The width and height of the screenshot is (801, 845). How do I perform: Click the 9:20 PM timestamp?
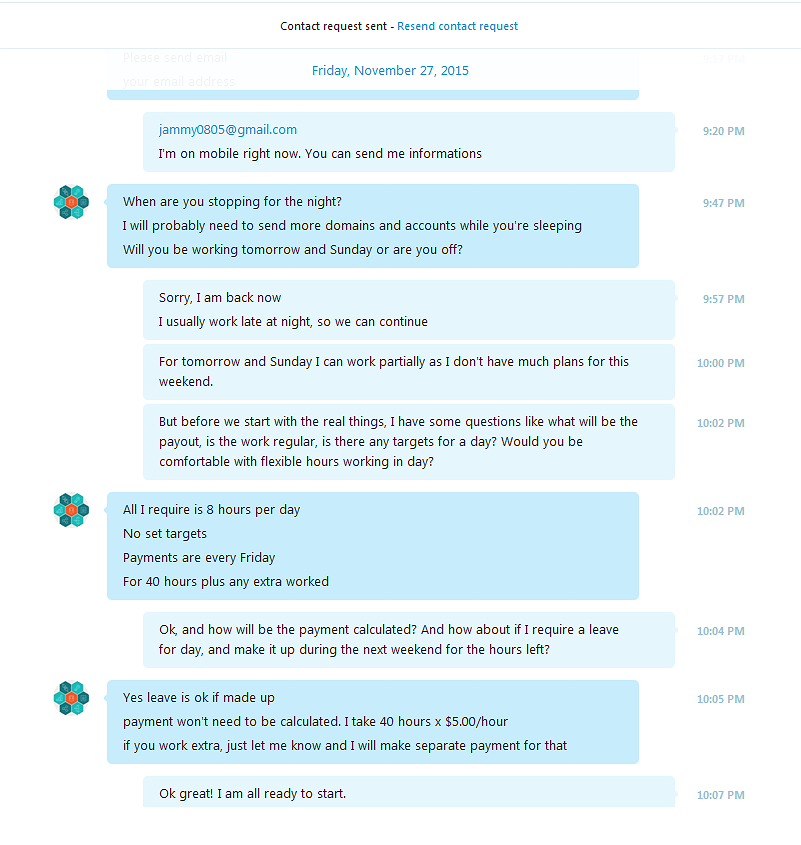pos(723,131)
